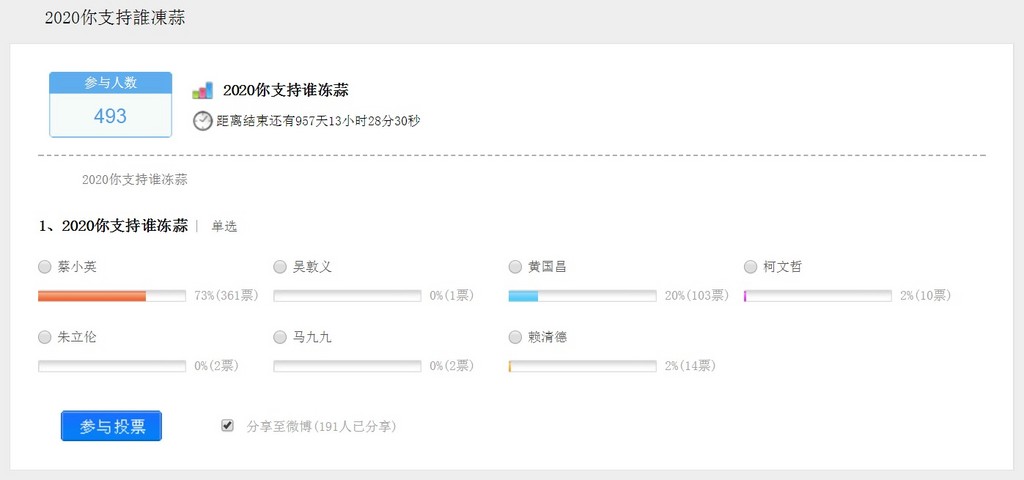Select the 蔡小英 radio option
The width and height of the screenshot is (1024, 480).
44,267
